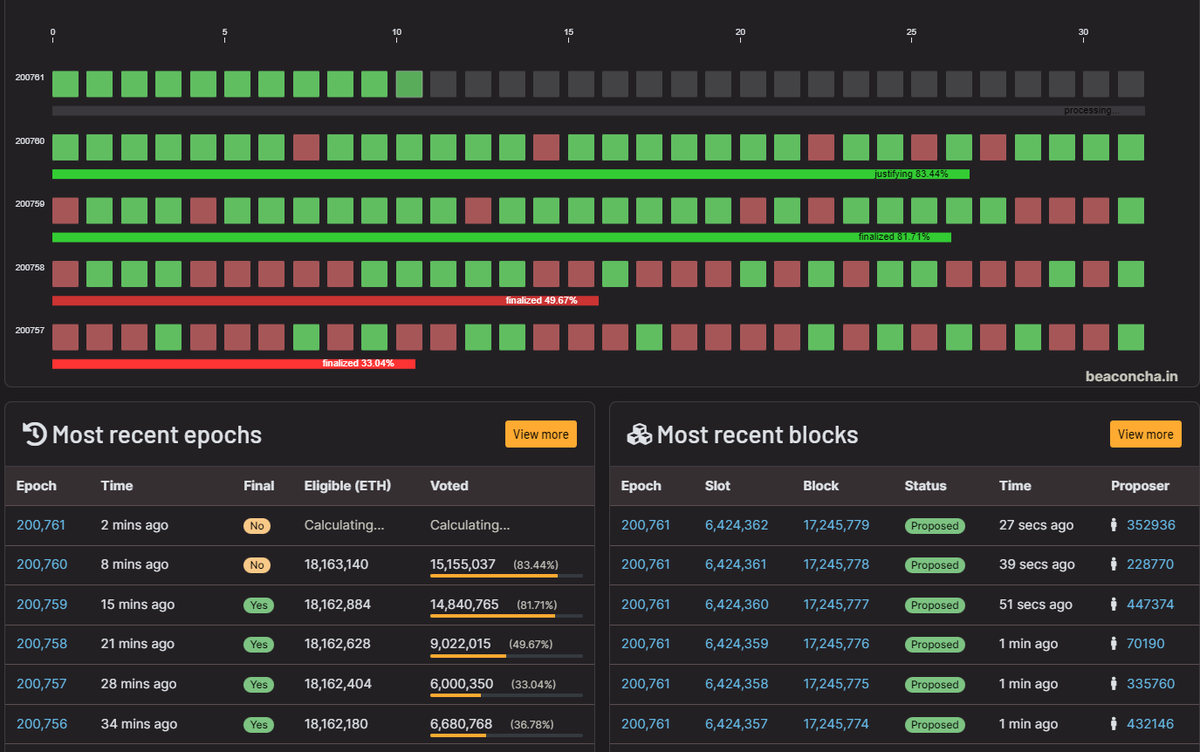This screenshot has width=1200, height=752.
Task: Click the cubes icon beside Most recent blocks
Action: (639, 434)
